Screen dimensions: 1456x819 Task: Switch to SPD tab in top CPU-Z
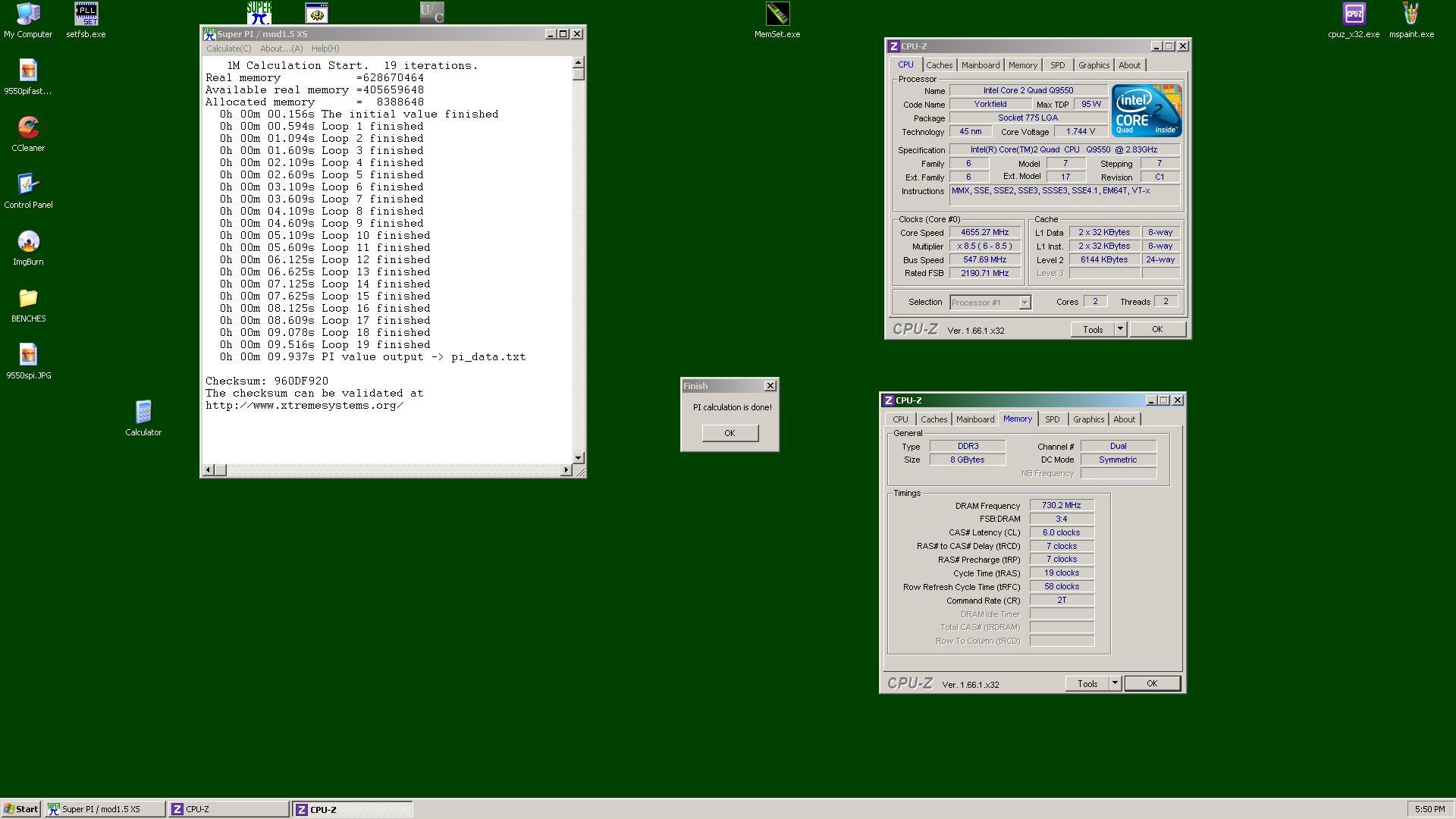(1057, 65)
